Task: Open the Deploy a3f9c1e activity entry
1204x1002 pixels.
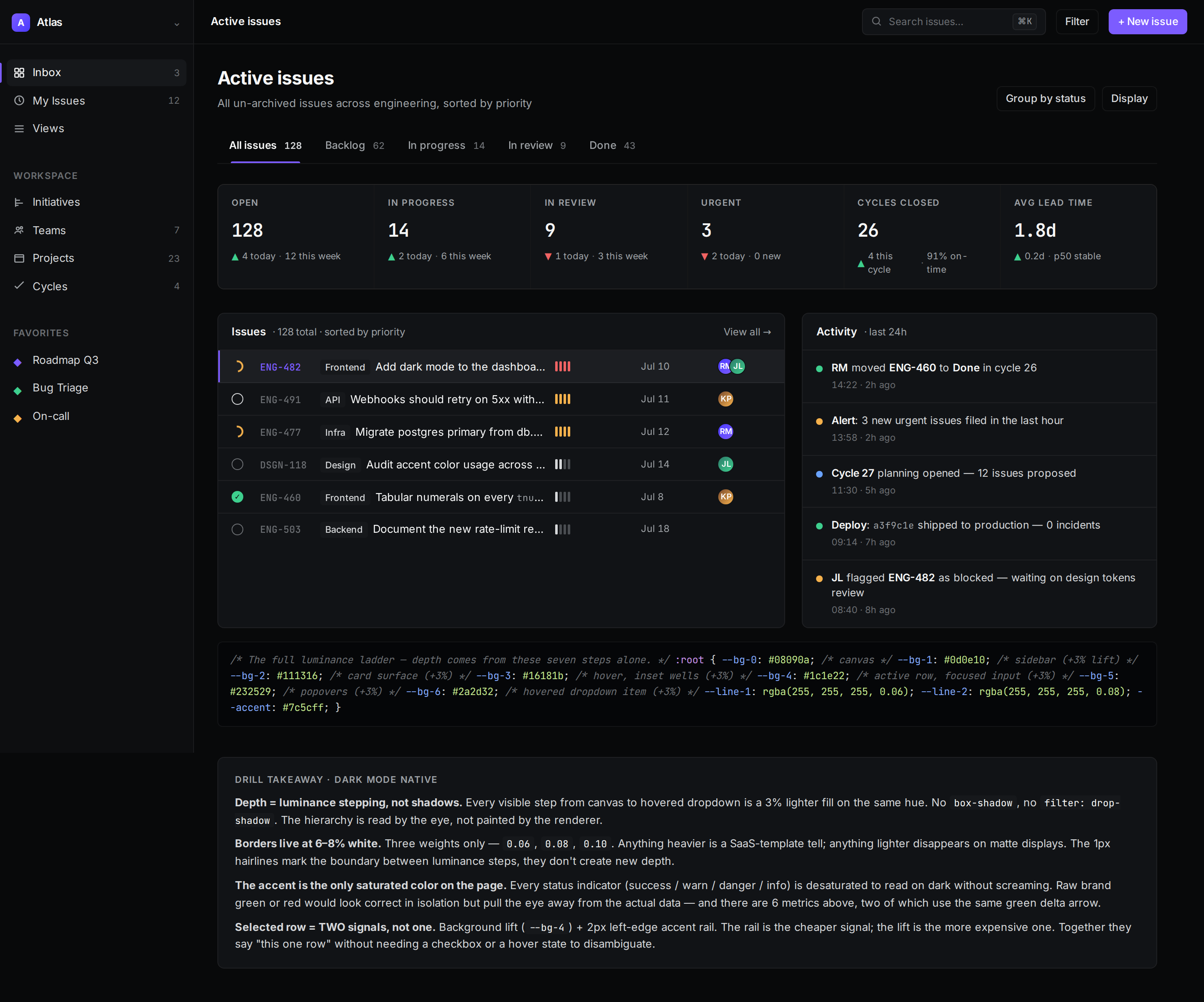Action: coord(979,534)
